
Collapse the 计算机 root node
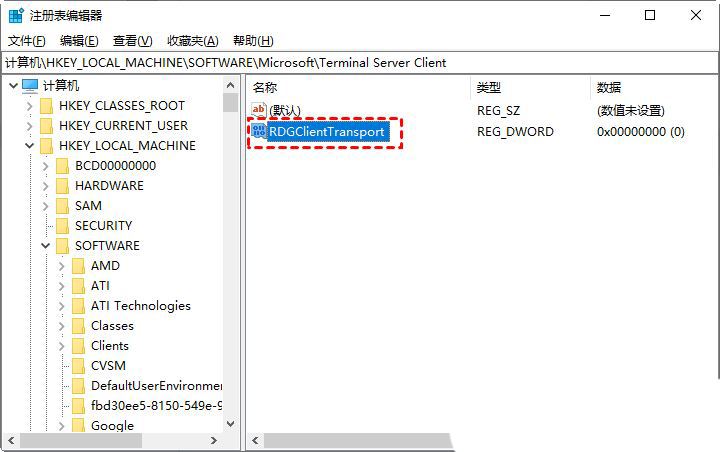click(13, 85)
